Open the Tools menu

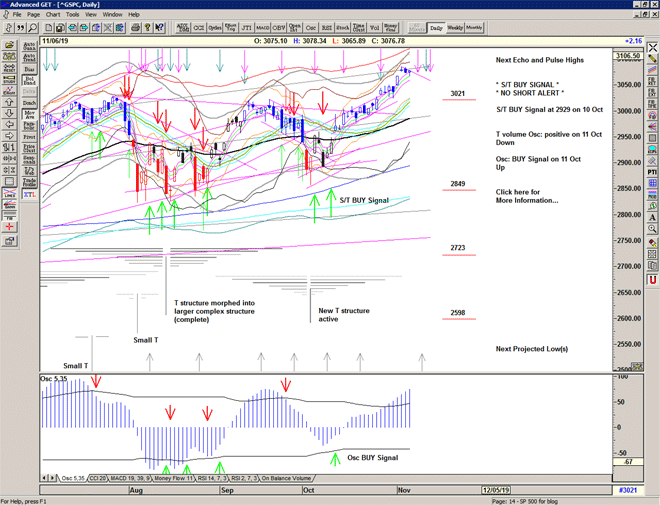pos(73,15)
